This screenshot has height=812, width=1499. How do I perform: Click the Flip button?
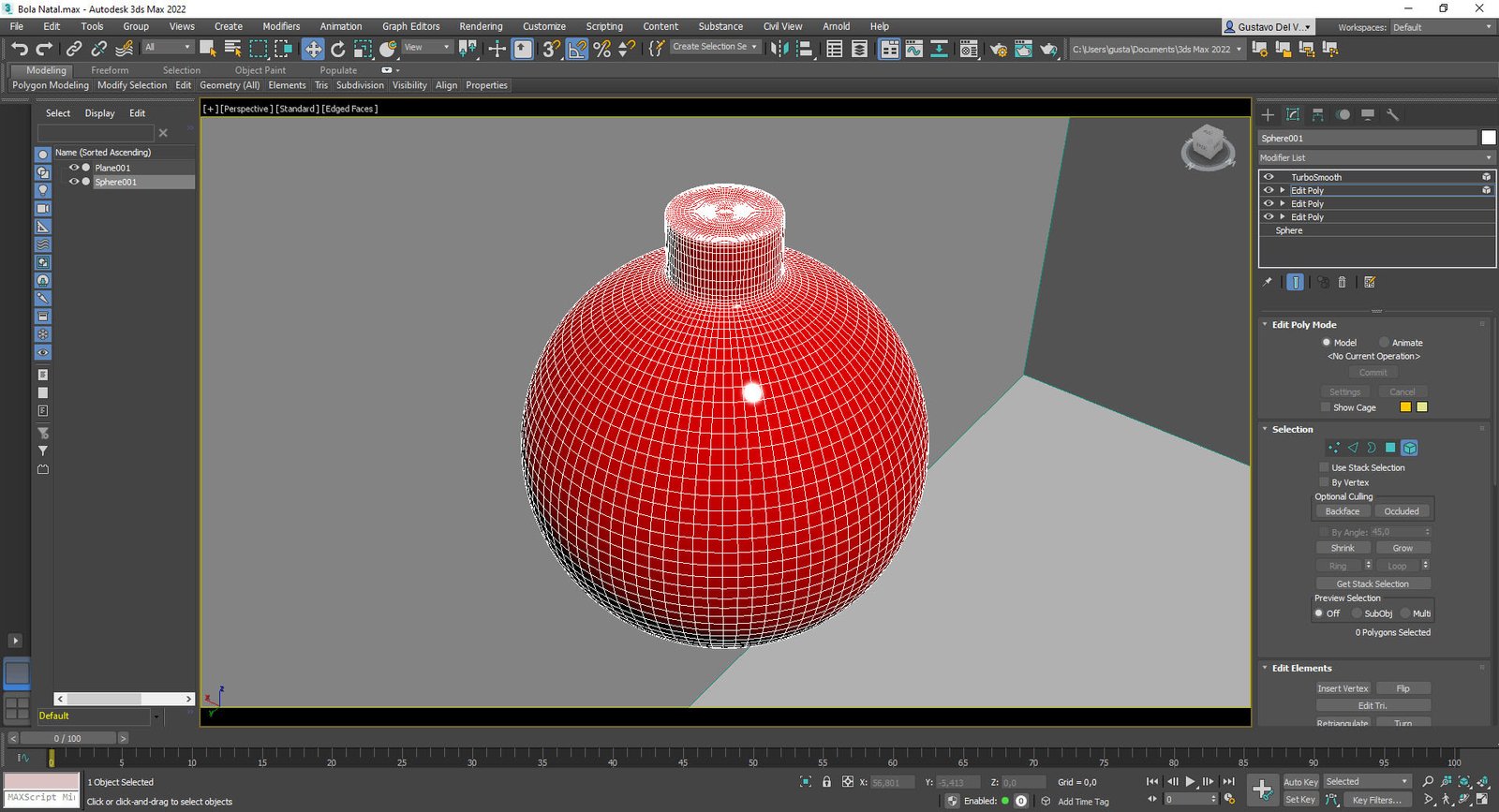[1403, 688]
